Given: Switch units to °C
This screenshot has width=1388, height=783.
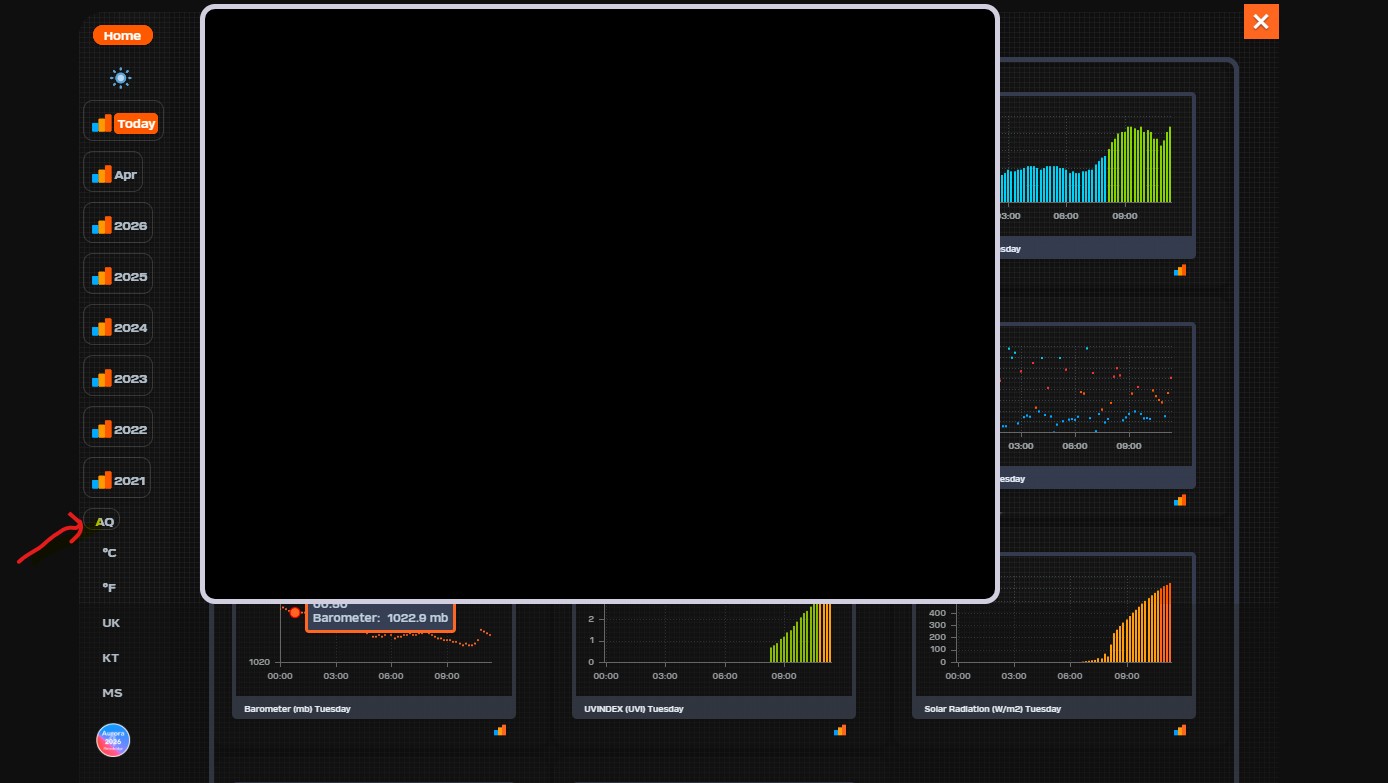Looking at the screenshot, I should click(x=110, y=553).
